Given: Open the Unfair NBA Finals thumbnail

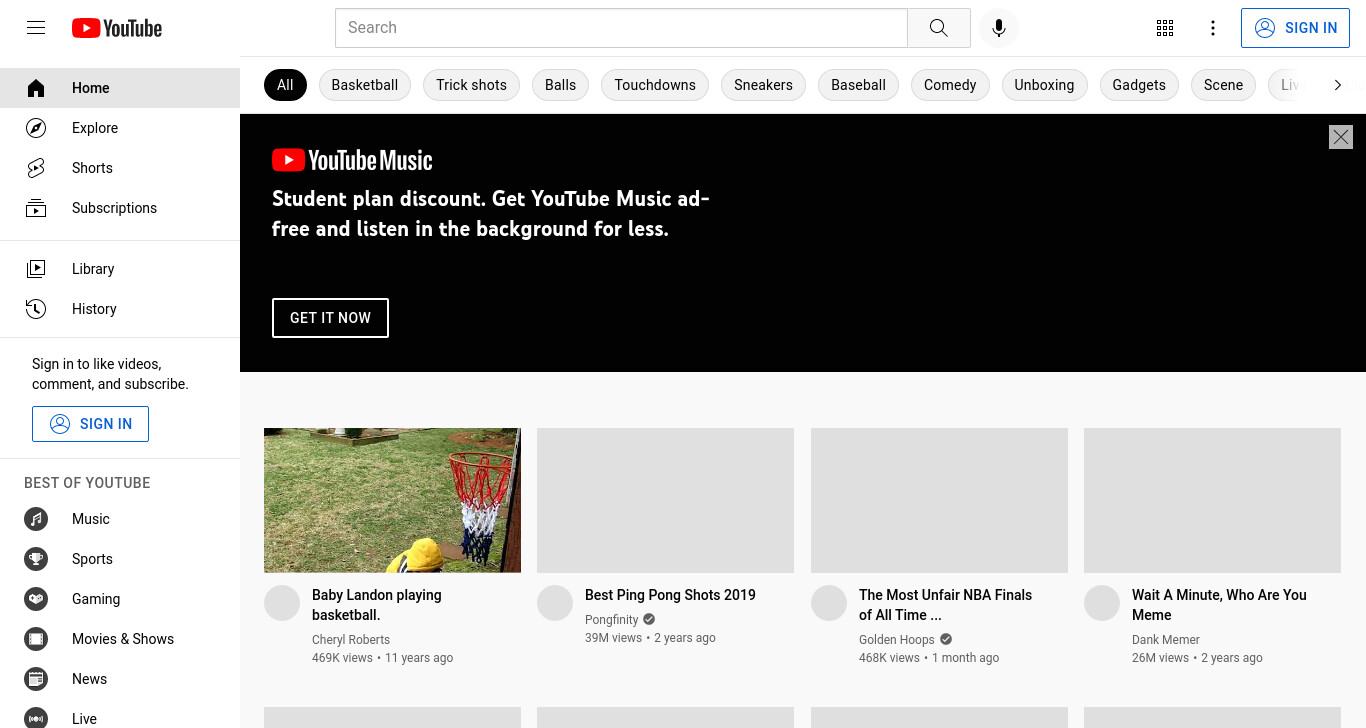Looking at the screenshot, I should pos(939,500).
